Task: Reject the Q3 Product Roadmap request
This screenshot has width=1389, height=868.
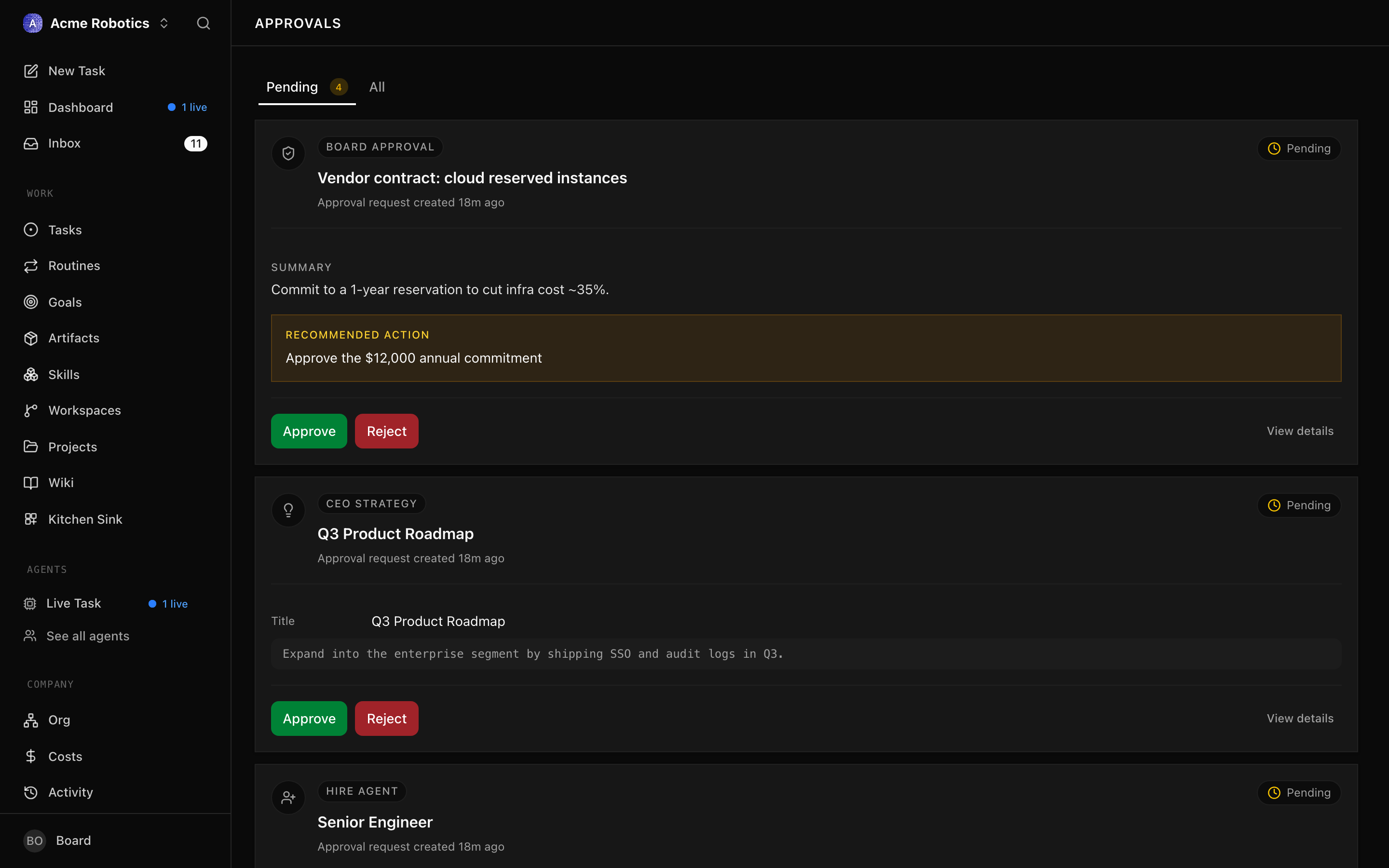Action: click(x=386, y=718)
